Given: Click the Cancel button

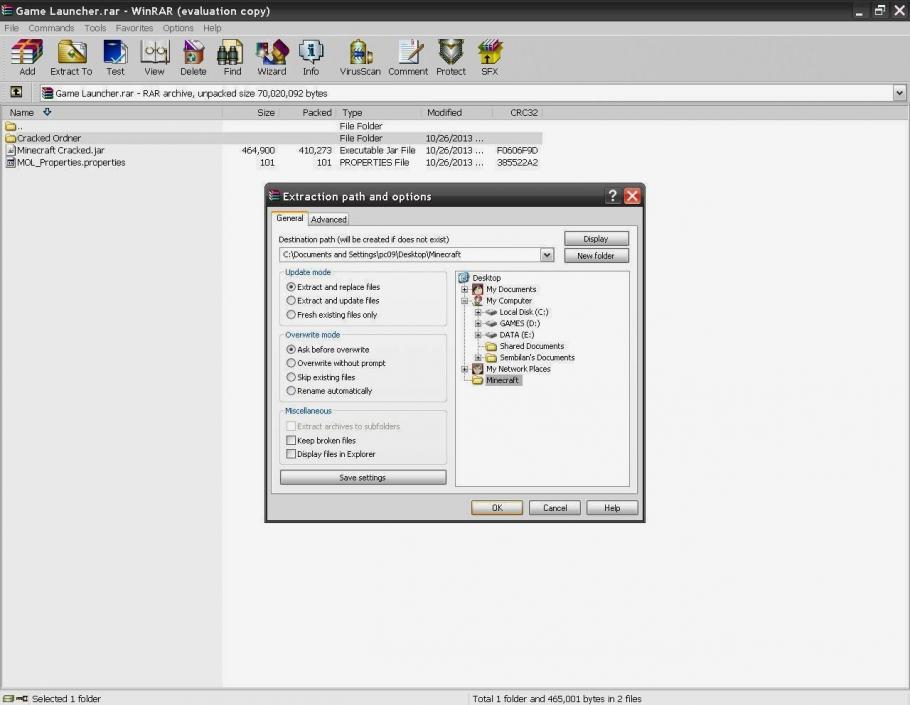Looking at the screenshot, I should pyautogui.click(x=555, y=508).
